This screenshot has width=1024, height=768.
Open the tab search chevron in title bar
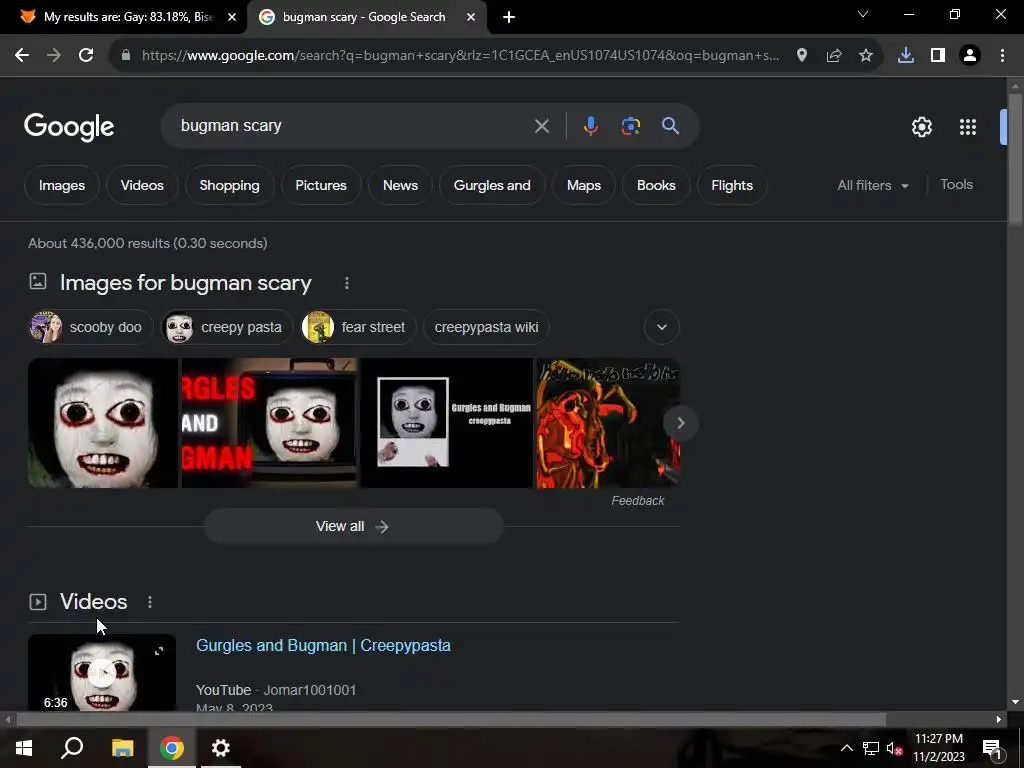[863, 14]
